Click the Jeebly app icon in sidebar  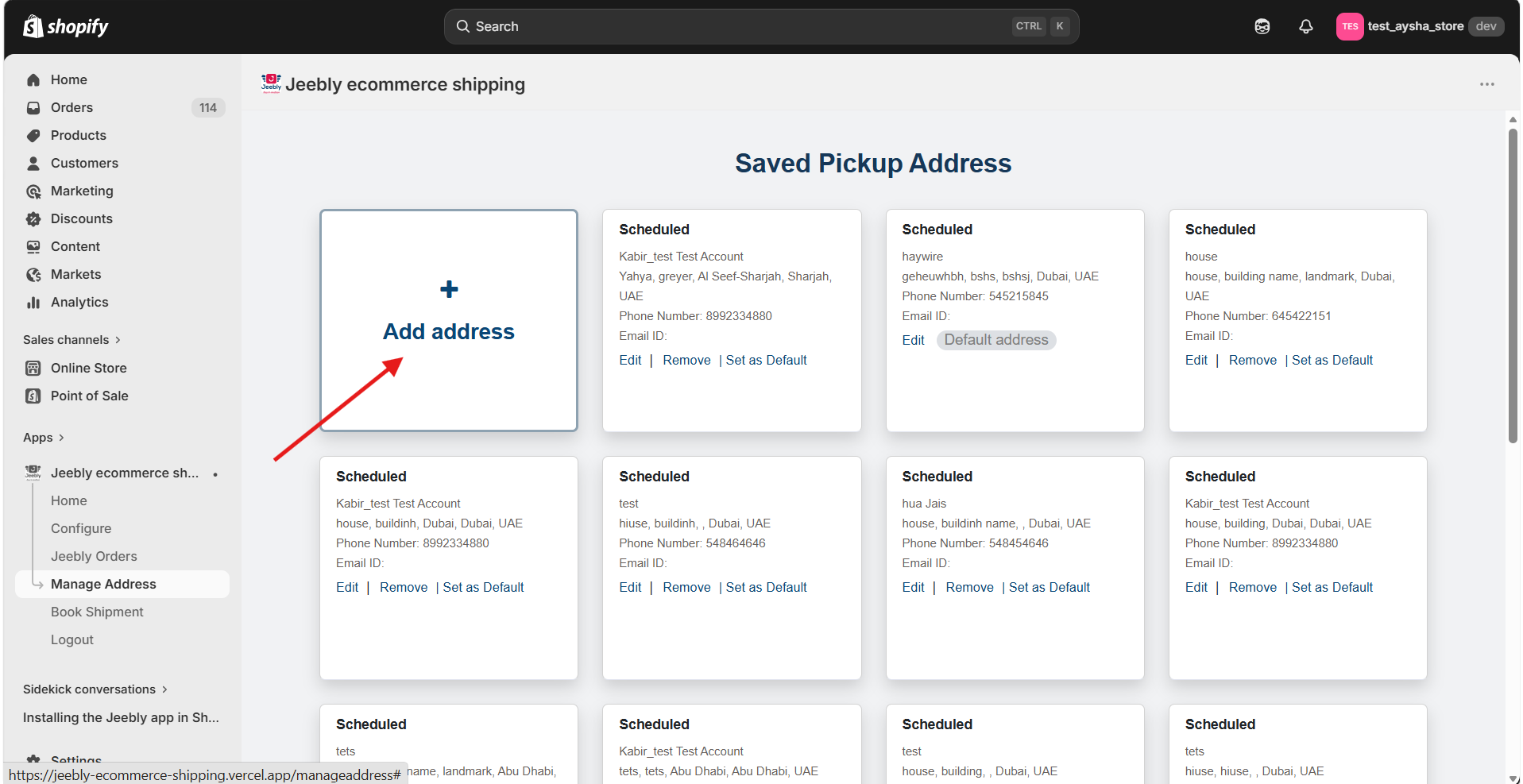point(33,473)
